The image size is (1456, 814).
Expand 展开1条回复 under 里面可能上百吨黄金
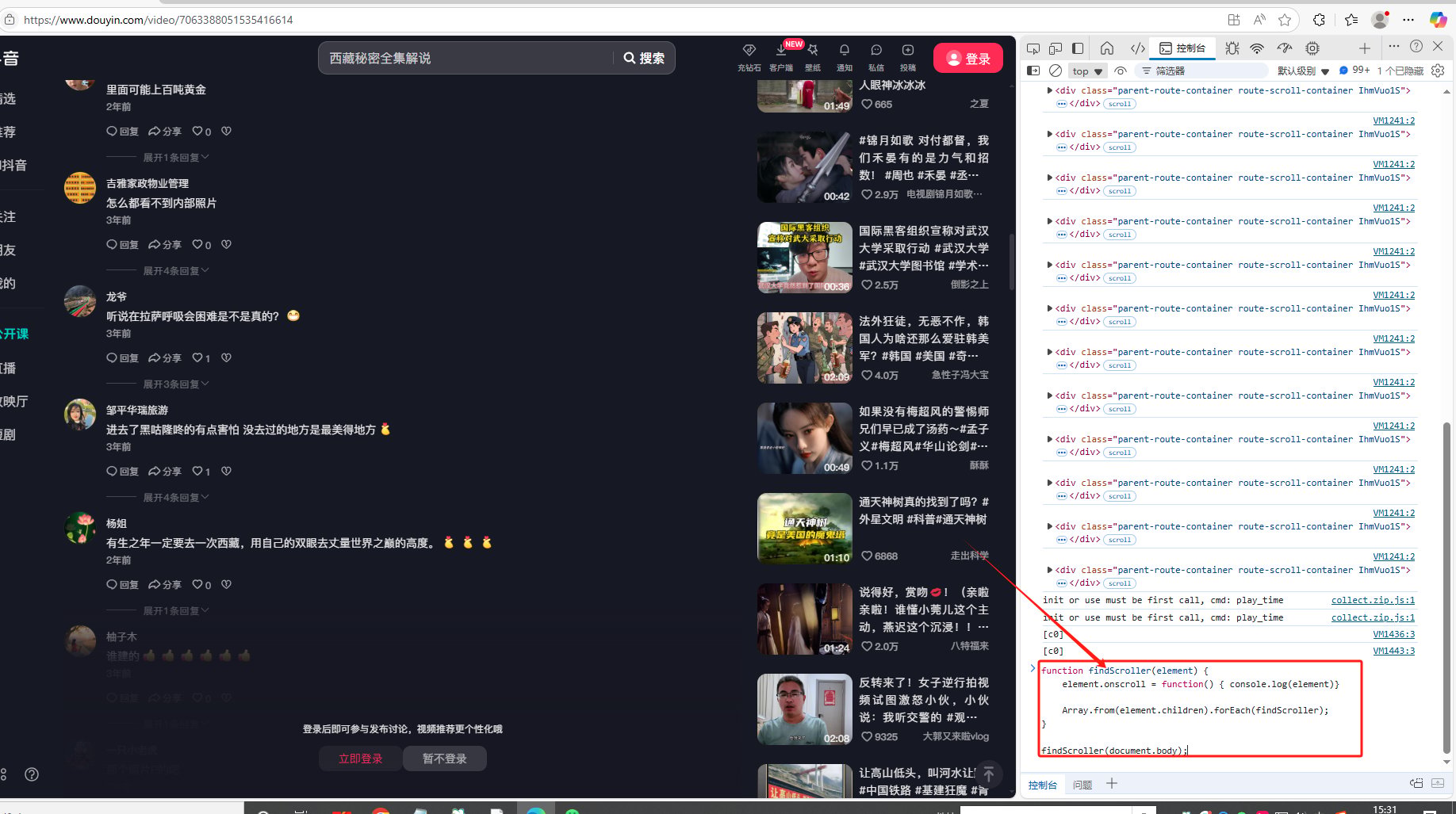[175, 158]
